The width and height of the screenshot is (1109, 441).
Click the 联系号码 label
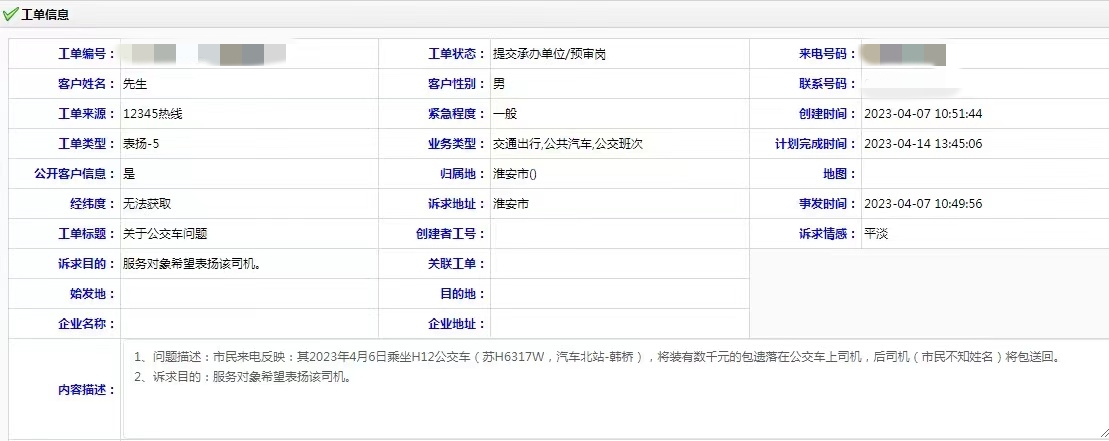pos(827,84)
